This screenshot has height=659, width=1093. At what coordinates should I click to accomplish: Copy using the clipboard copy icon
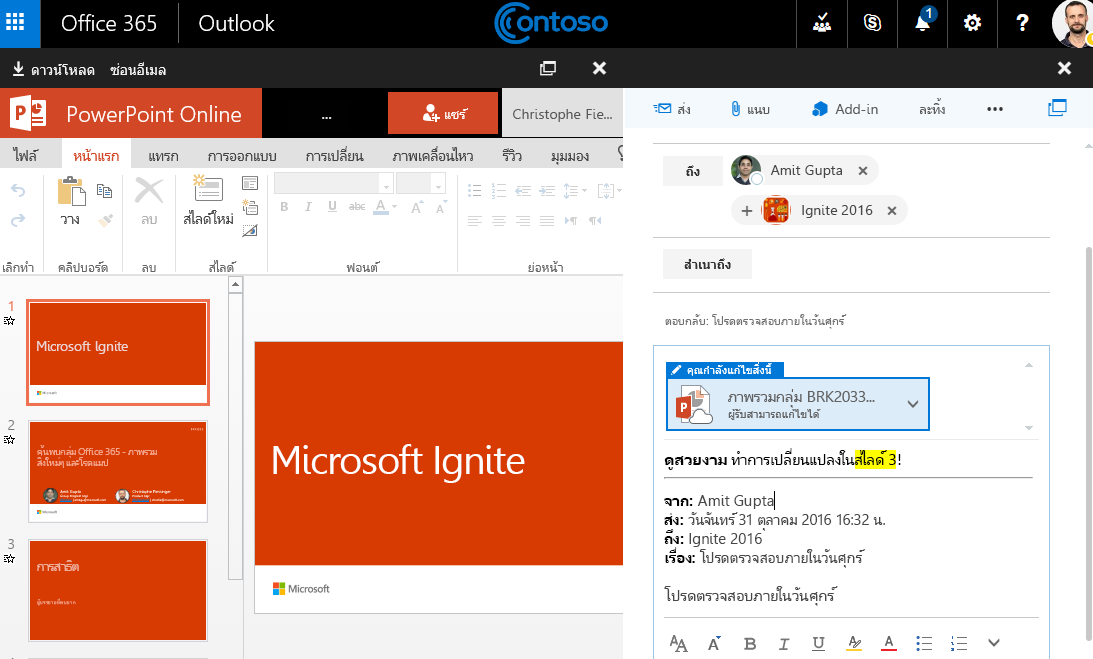click(x=105, y=190)
